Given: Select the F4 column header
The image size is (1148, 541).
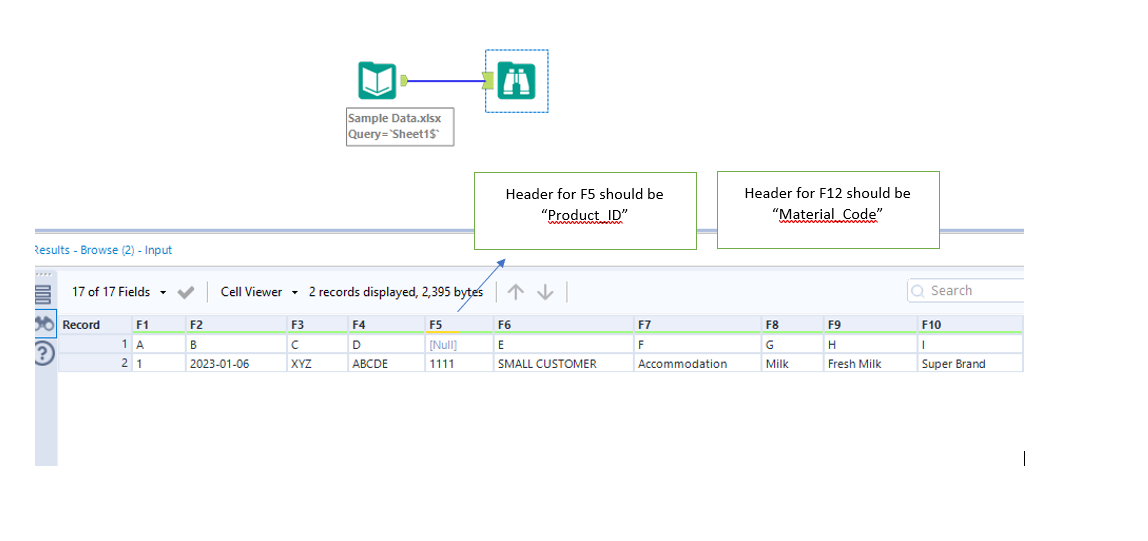Looking at the screenshot, I should click(387, 325).
